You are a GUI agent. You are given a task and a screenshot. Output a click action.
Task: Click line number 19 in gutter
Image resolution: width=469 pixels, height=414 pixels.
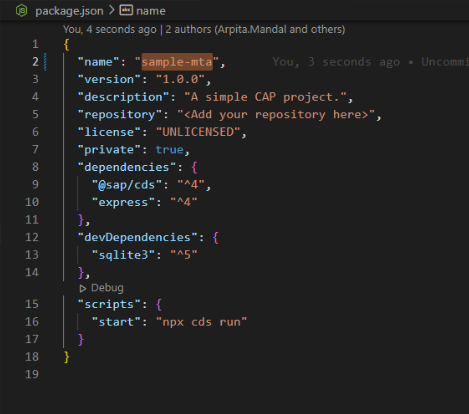pyautogui.click(x=32, y=374)
